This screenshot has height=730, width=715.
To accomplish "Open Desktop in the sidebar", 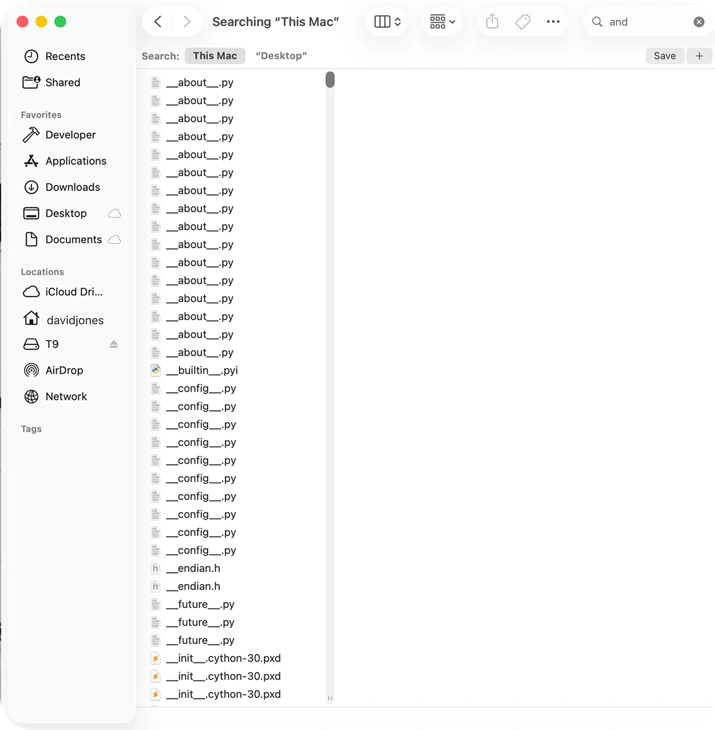I will click(66, 213).
